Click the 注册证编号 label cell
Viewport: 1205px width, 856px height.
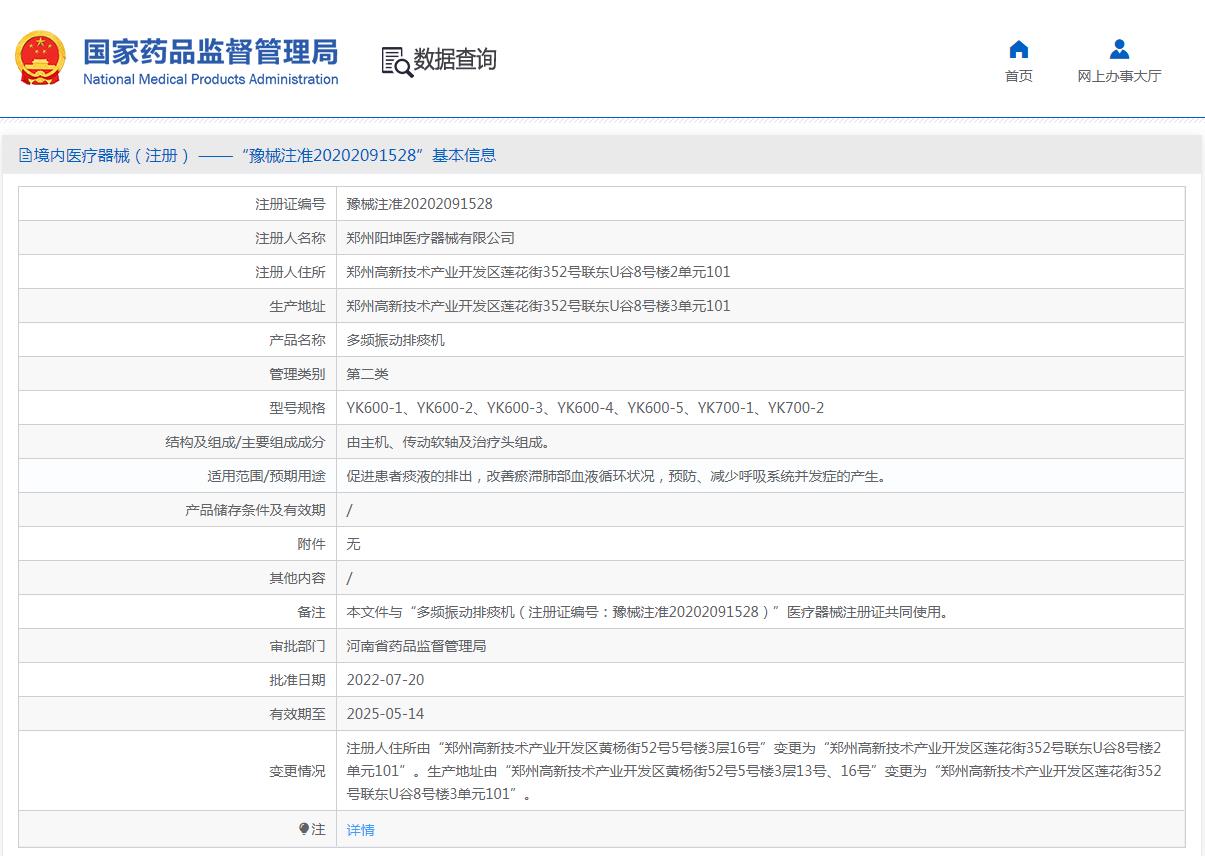(x=177, y=204)
